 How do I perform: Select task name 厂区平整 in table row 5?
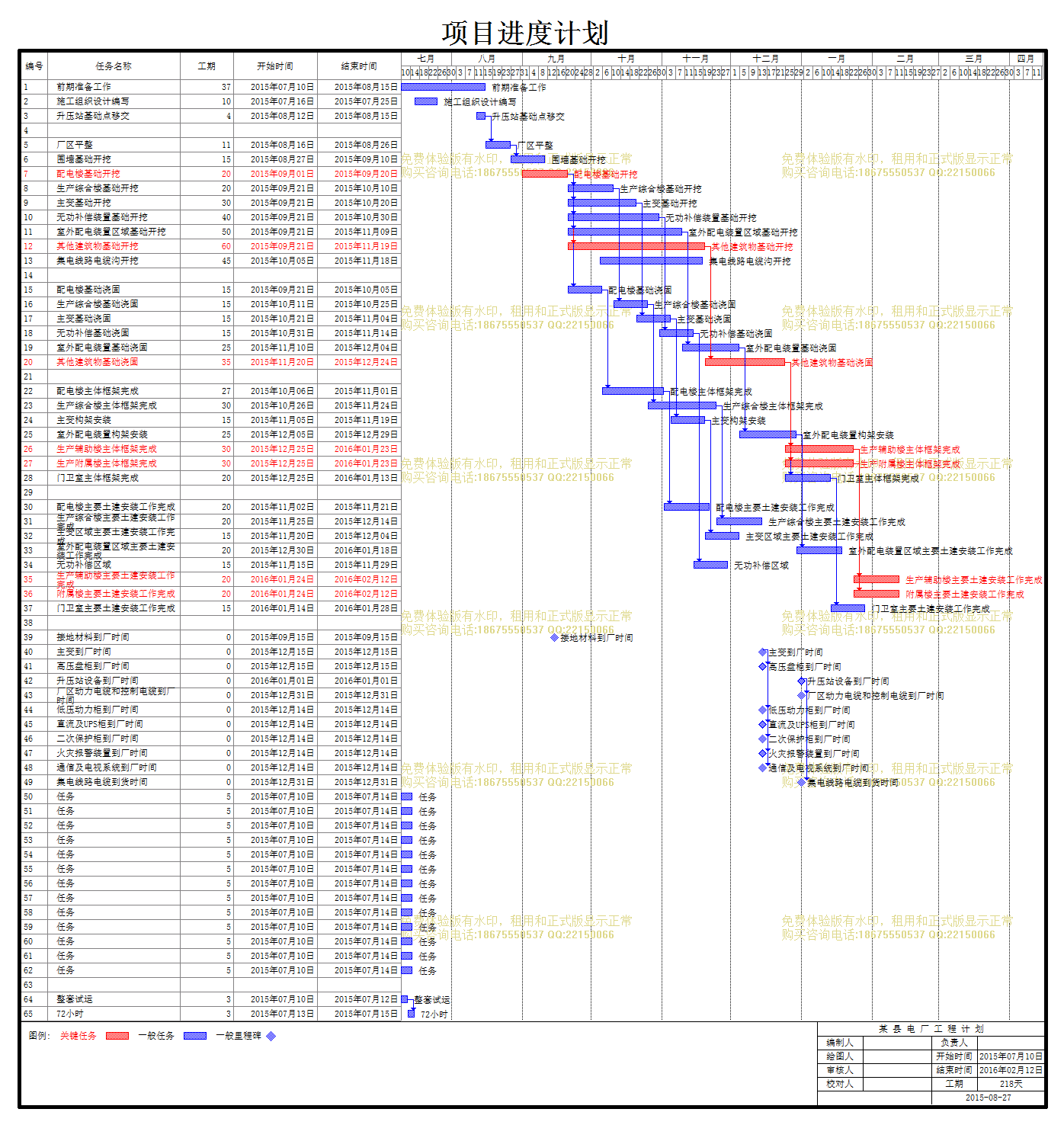(75, 145)
